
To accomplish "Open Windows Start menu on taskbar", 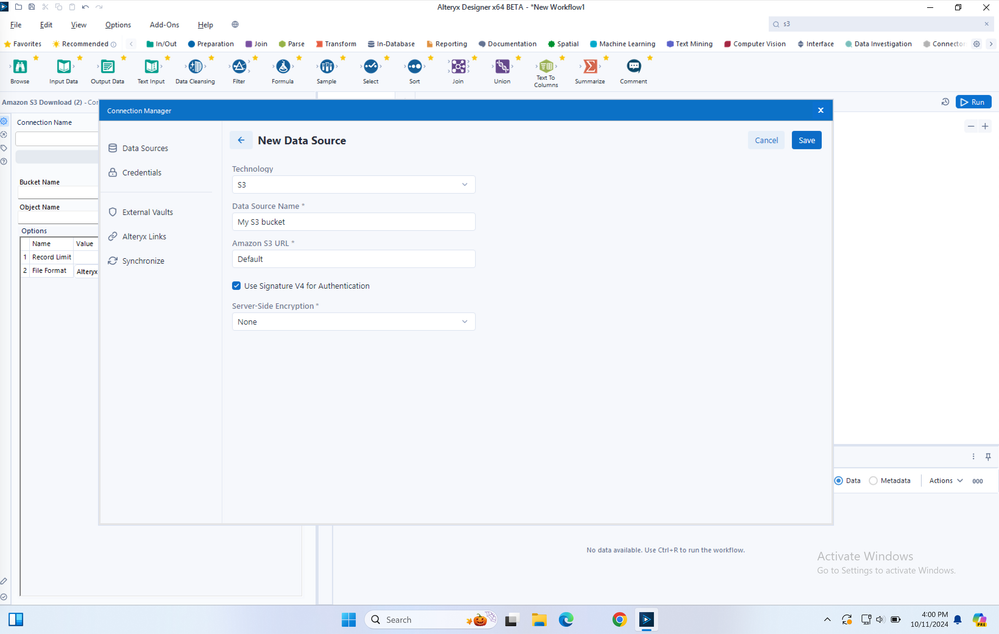I will 349,619.
